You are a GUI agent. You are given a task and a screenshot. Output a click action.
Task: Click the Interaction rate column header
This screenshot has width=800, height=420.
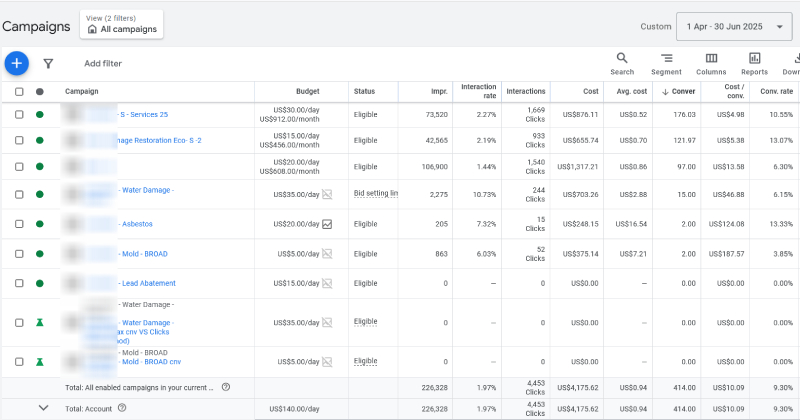pos(479,91)
